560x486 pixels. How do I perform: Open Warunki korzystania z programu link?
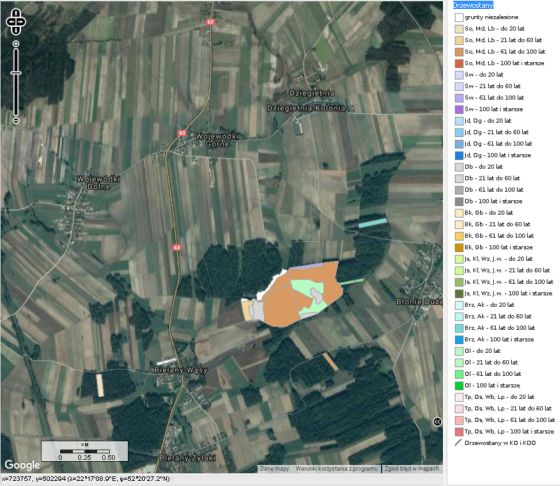(x=336, y=469)
